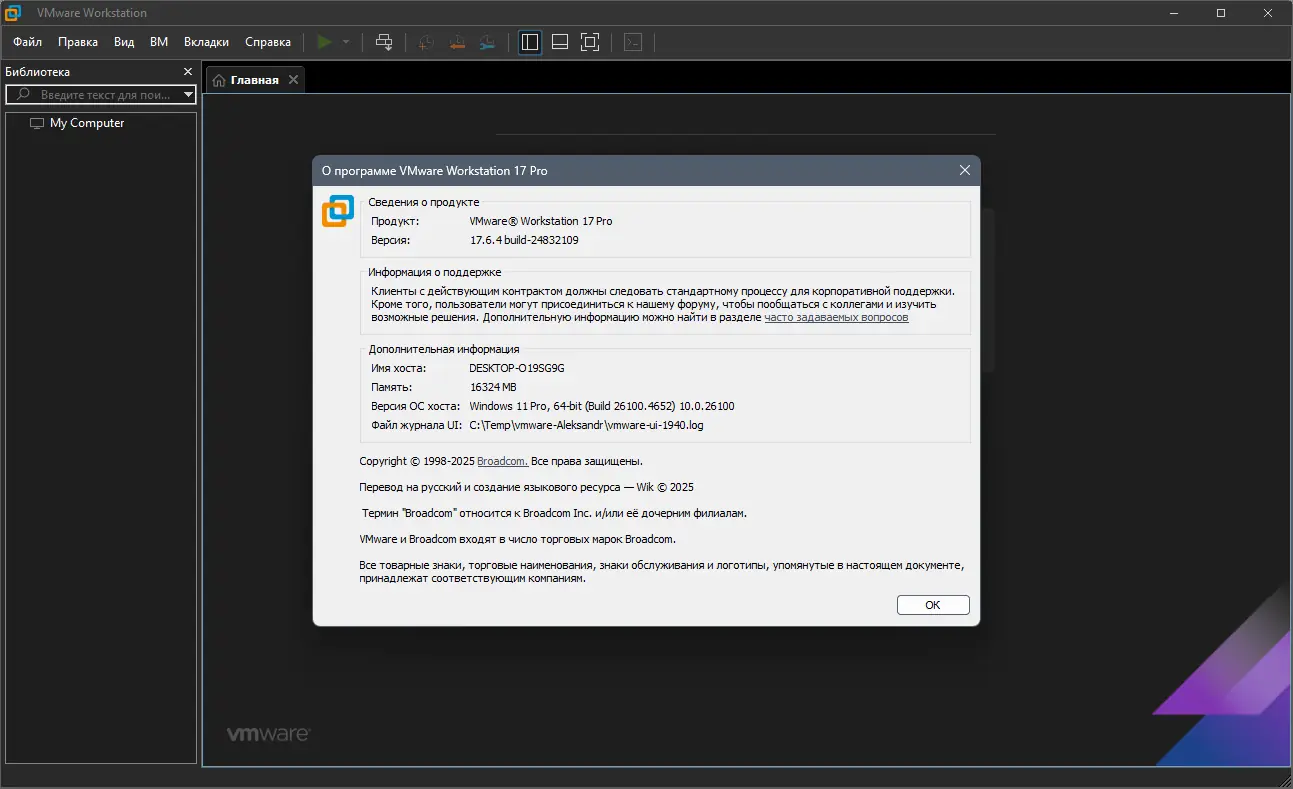Click the product name VMware® Workstation 17 Pro

point(541,221)
